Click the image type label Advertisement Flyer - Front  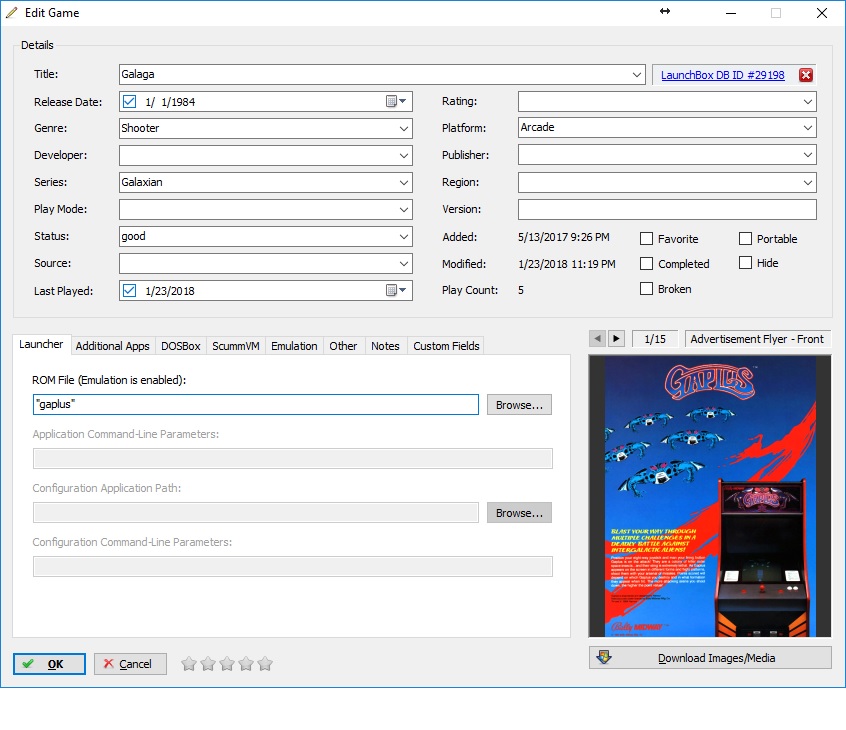tap(758, 339)
